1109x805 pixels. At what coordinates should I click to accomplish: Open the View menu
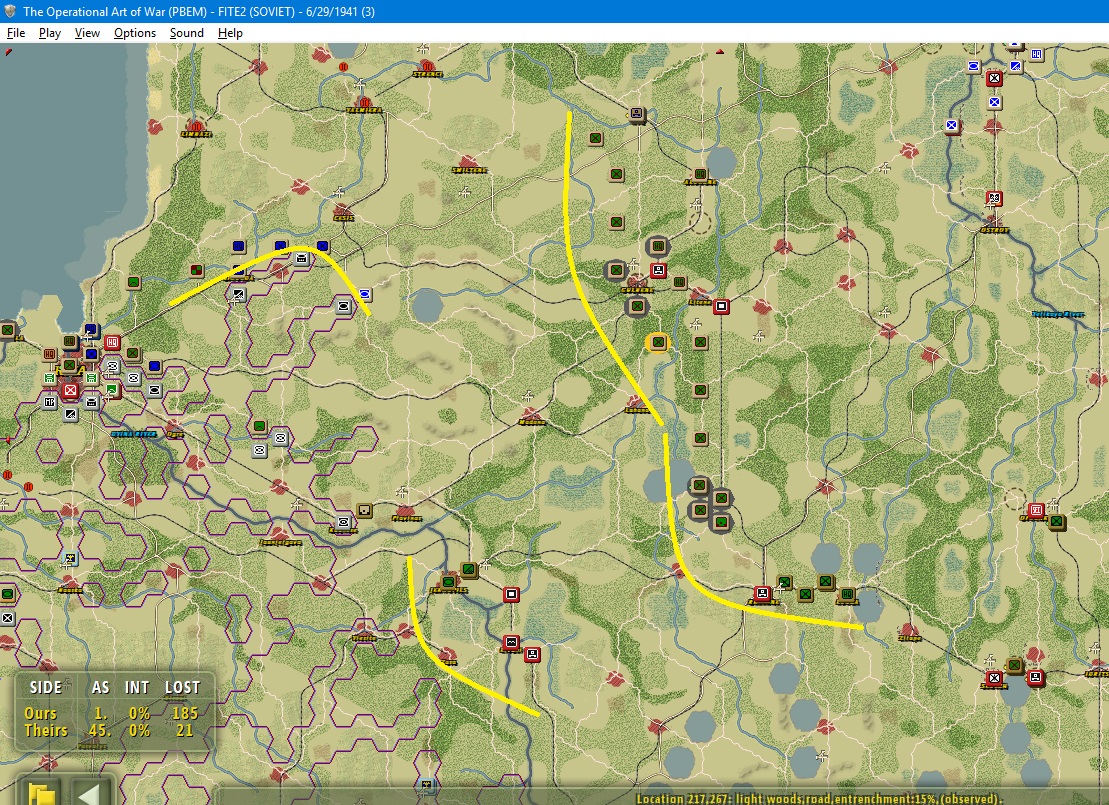[x=87, y=33]
